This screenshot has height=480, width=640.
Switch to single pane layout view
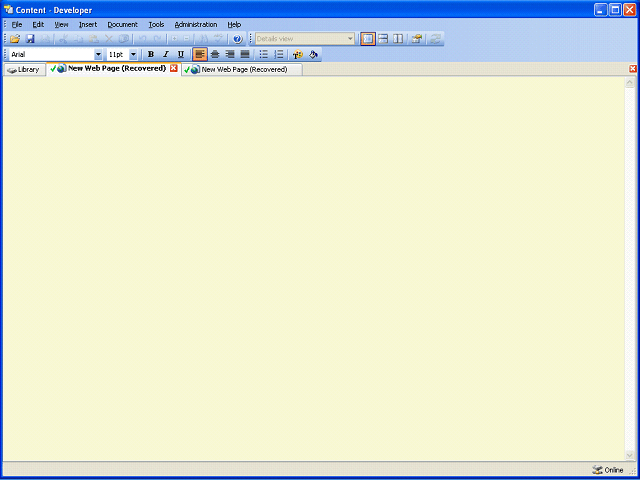tap(368, 39)
